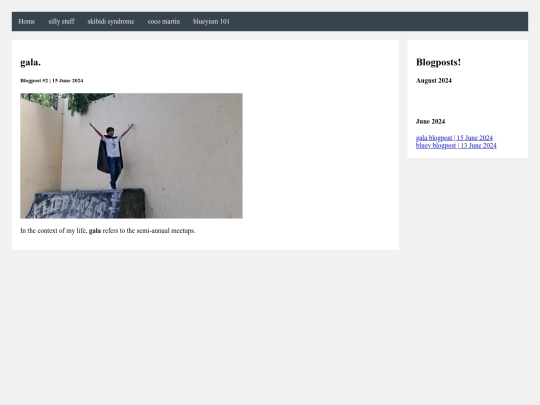The image size is (540, 405).
Task: Open the gala blogpost 15 June link
Action: coord(454,138)
